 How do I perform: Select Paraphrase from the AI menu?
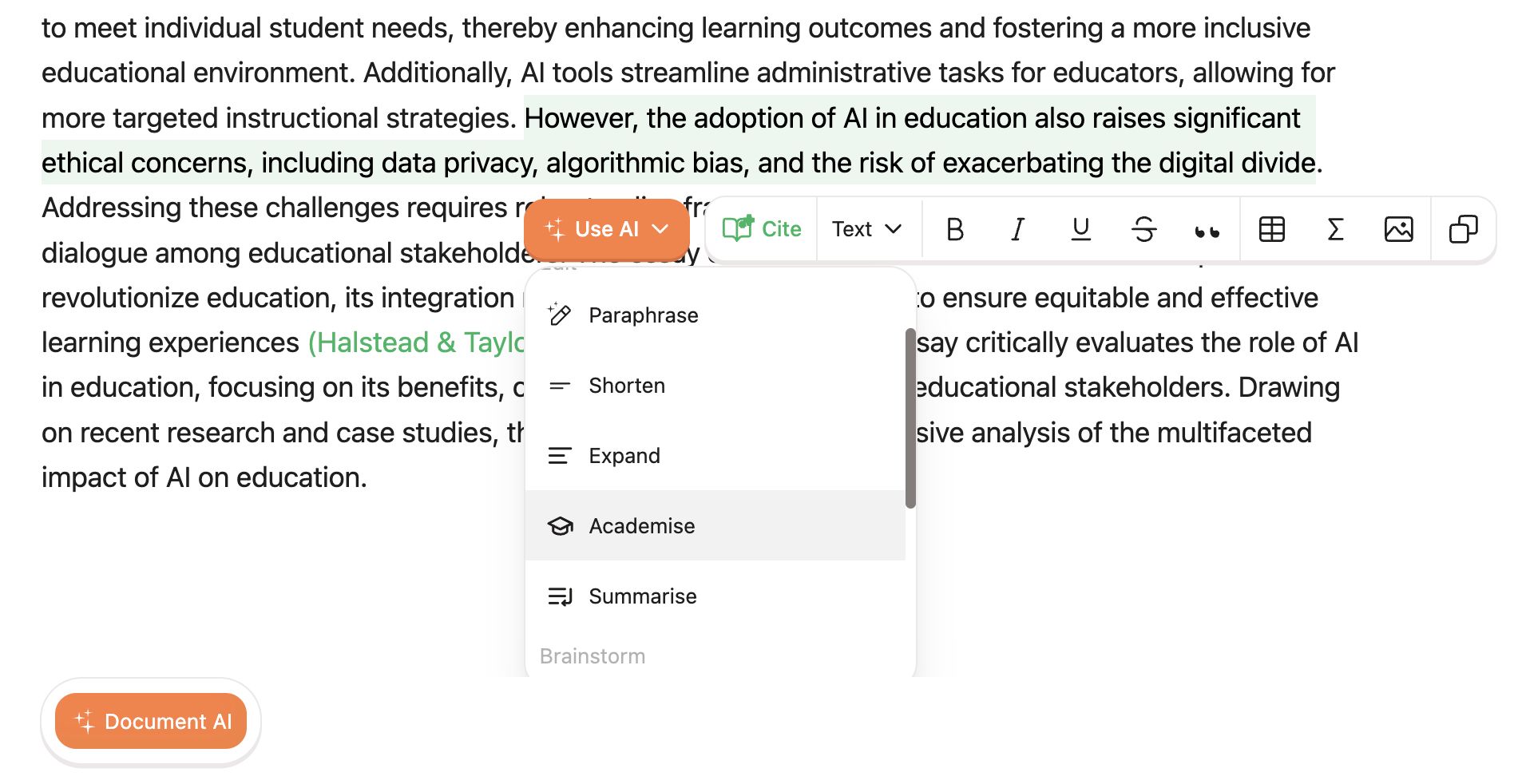(643, 315)
